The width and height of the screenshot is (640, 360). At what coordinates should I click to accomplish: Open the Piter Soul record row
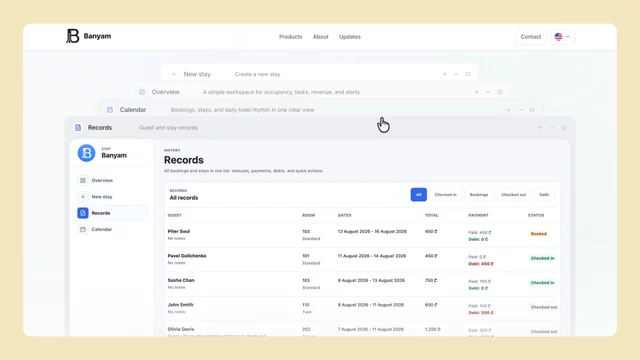pos(362,235)
